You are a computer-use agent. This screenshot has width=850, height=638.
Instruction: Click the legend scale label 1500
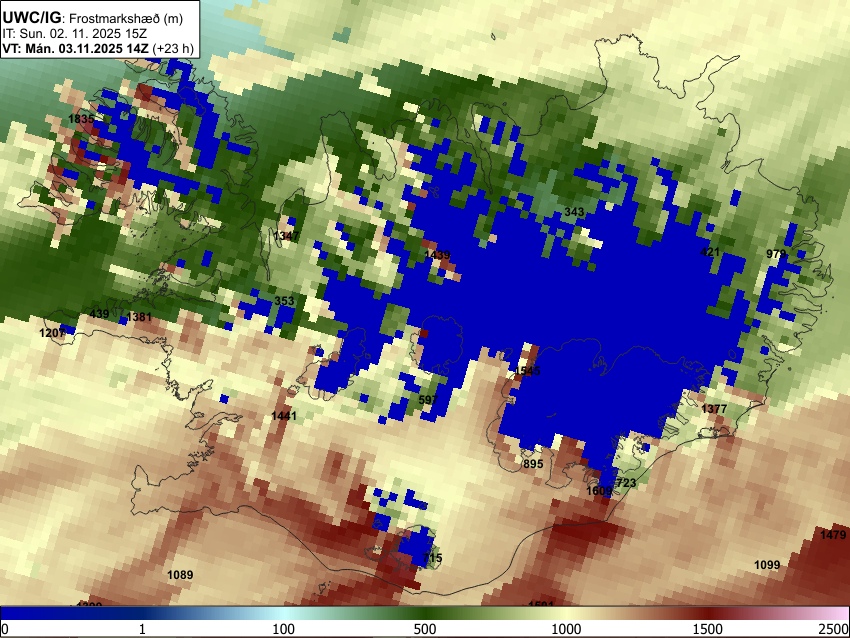[708, 629]
